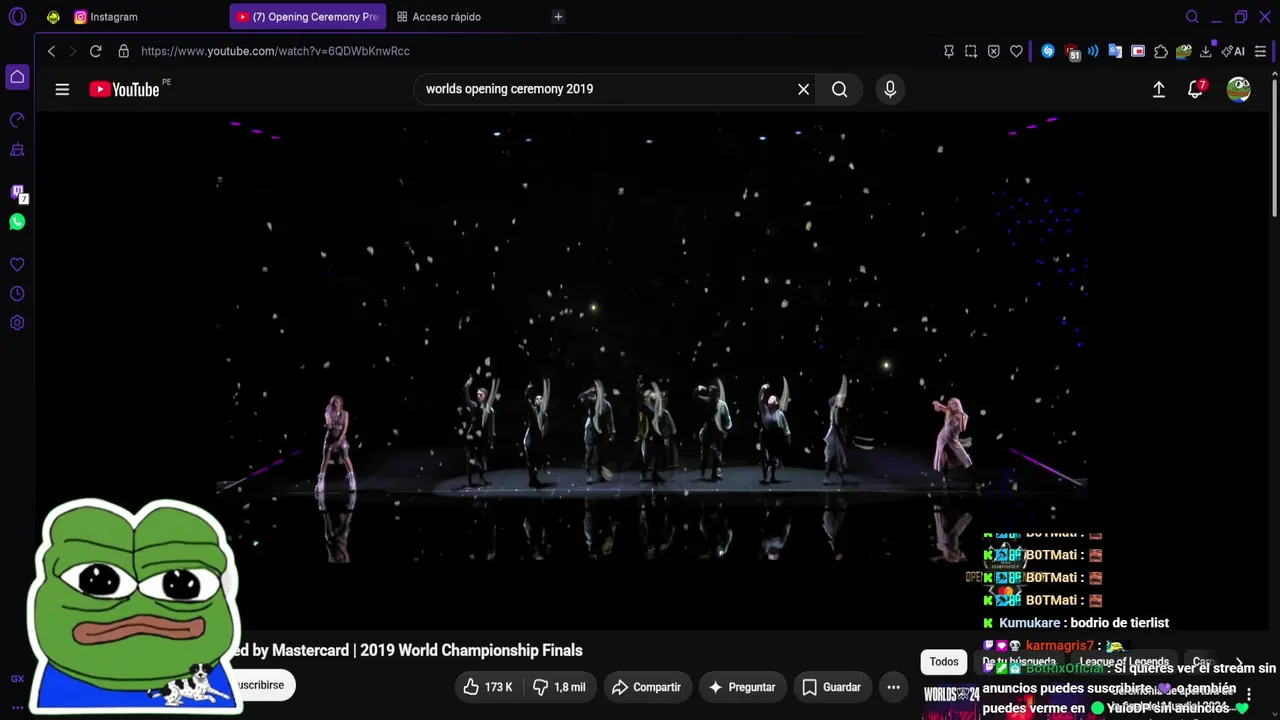This screenshot has height=720, width=1280.
Task: Open the YouTube account avatar menu
Action: pos(1239,89)
